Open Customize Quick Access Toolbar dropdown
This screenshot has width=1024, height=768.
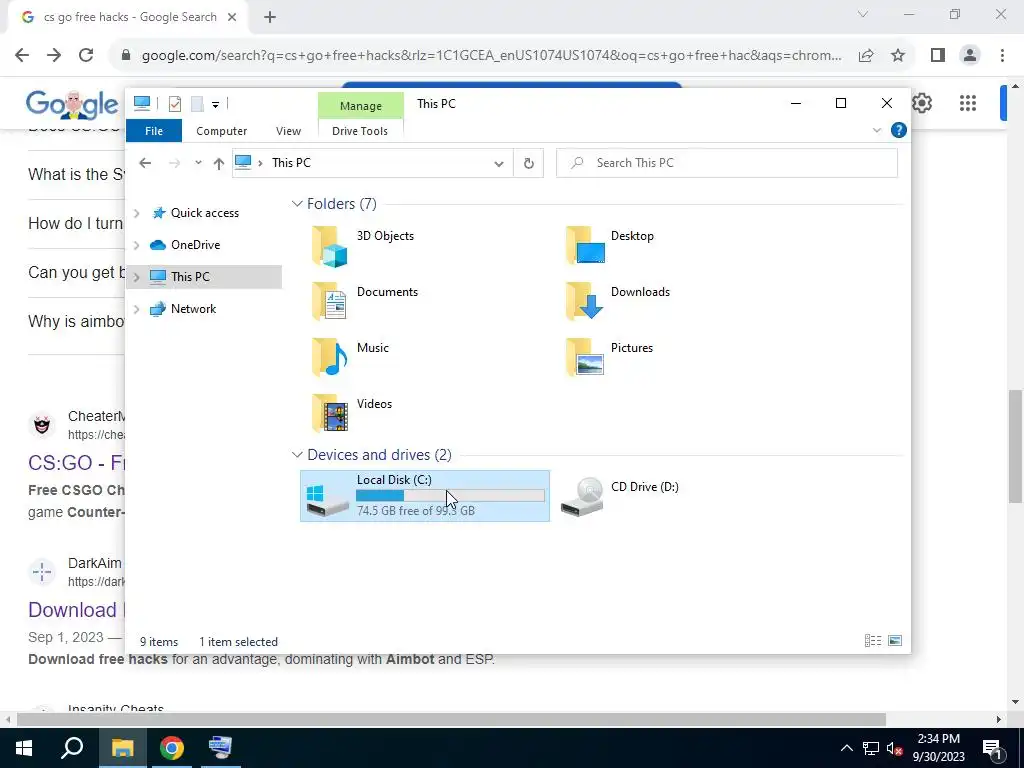coord(215,104)
